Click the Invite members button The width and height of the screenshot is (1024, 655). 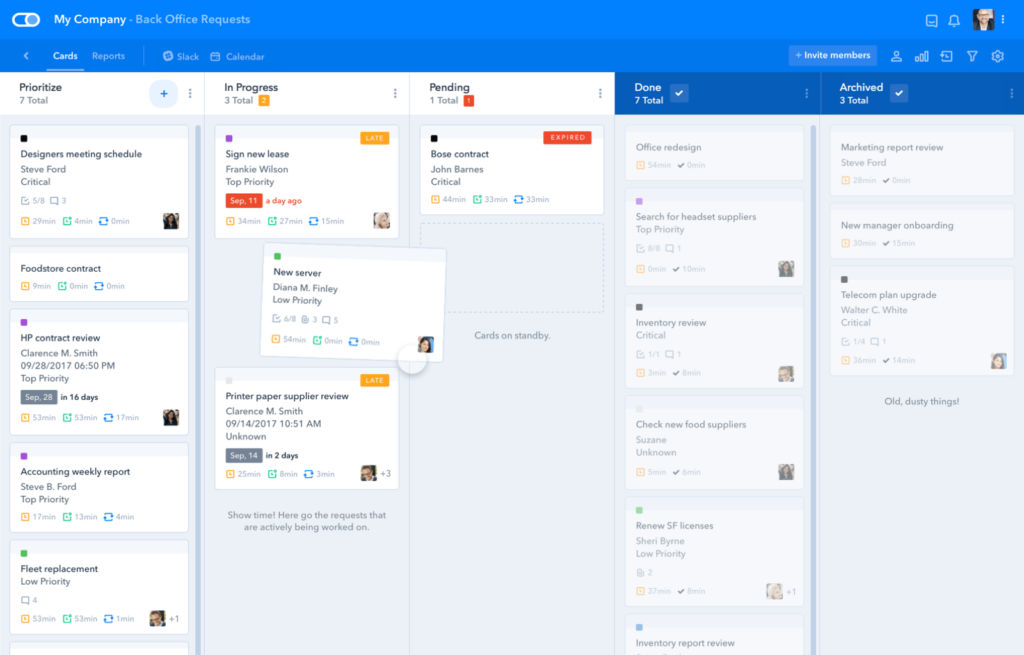[833, 56]
